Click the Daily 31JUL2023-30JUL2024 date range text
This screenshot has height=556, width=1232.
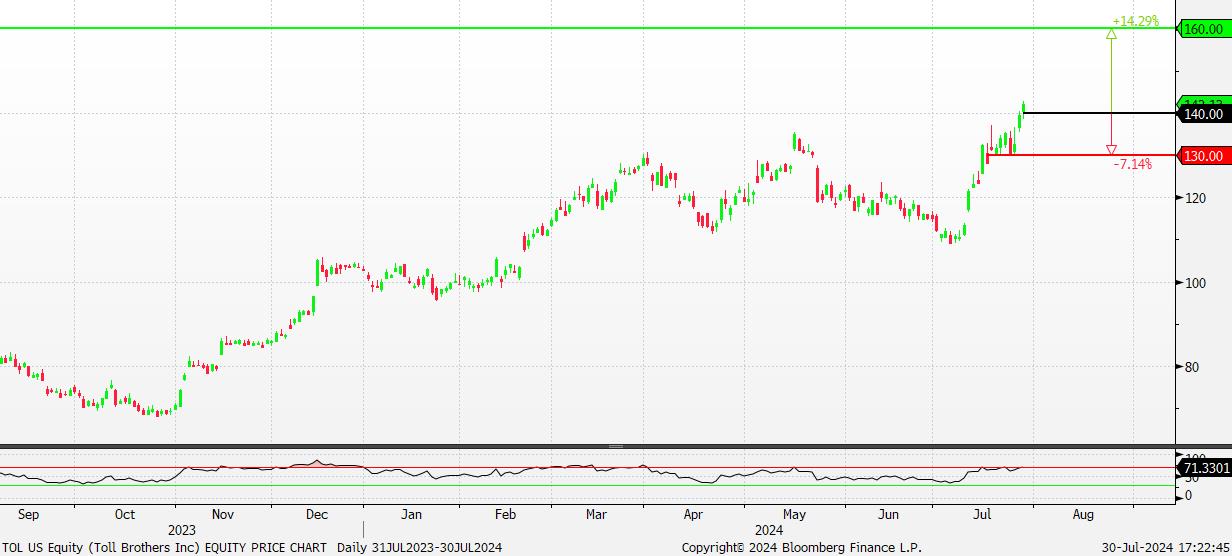(419, 548)
